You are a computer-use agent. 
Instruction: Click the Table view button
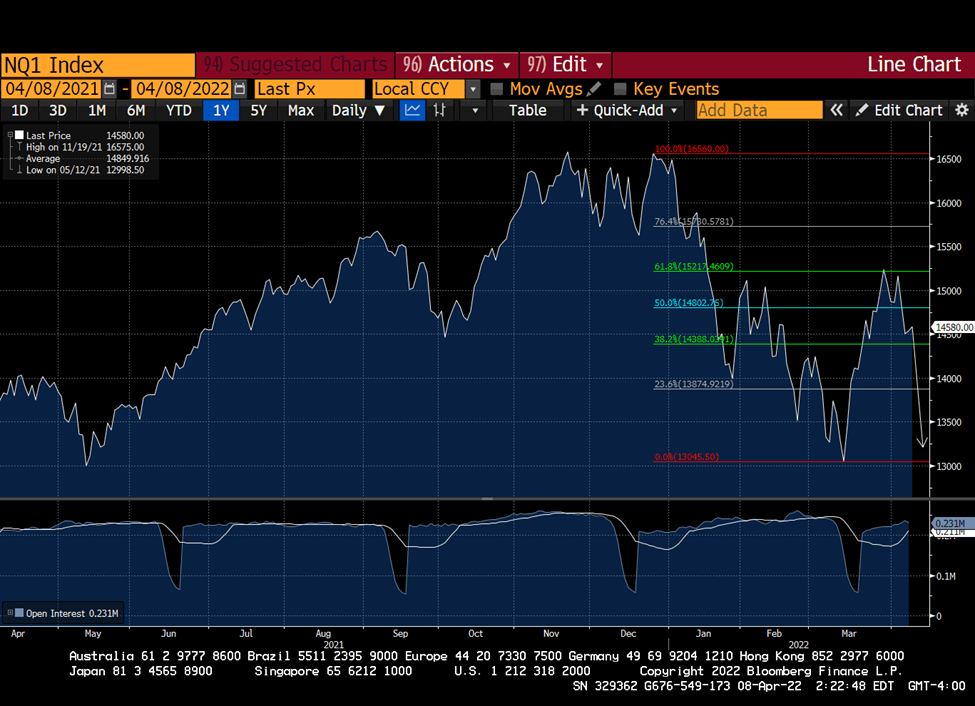[527, 110]
